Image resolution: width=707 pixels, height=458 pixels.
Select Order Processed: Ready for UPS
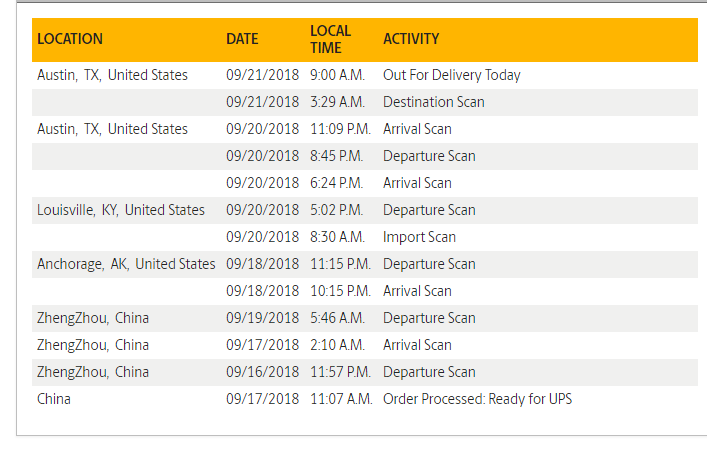click(x=477, y=399)
